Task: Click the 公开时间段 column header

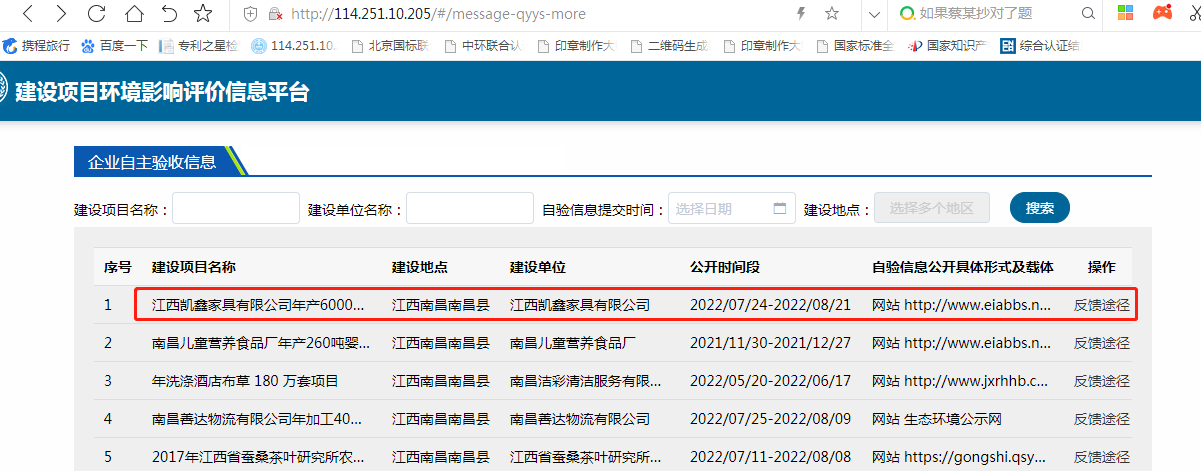Action: [x=725, y=268]
